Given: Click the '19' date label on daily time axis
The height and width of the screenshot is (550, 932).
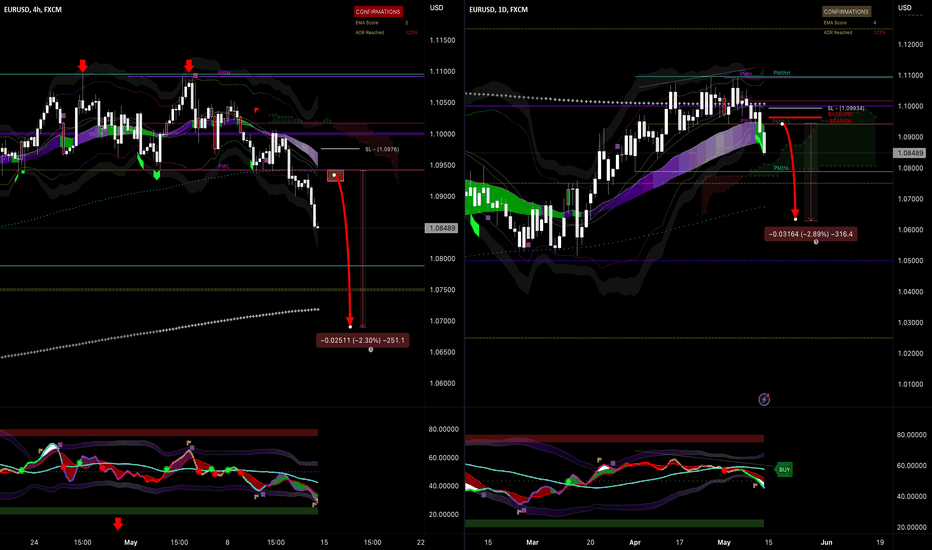Looking at the screenshot, I should (x=880, y=542).
